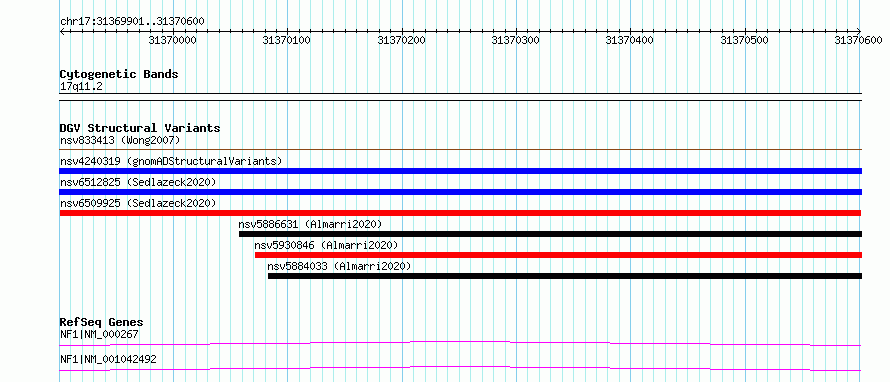Select variant label nsv5884033 (Almarri2020)

pos(339,266)
